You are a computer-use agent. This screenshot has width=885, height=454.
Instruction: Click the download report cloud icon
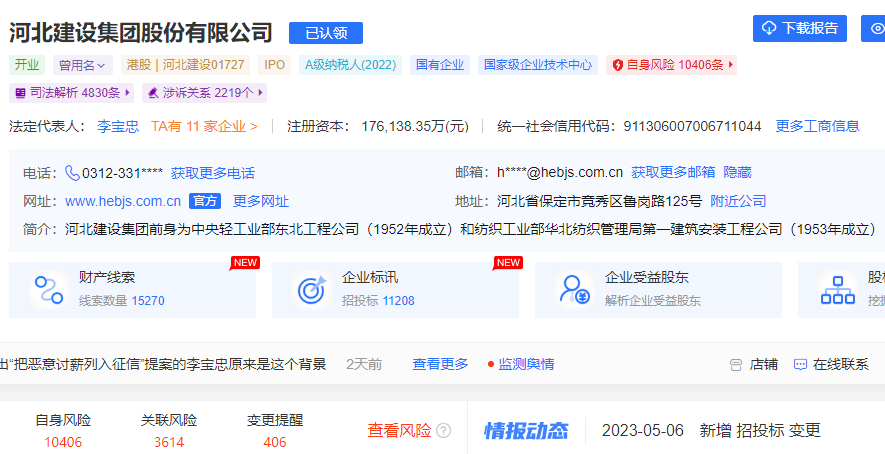[x=769, y=28]
